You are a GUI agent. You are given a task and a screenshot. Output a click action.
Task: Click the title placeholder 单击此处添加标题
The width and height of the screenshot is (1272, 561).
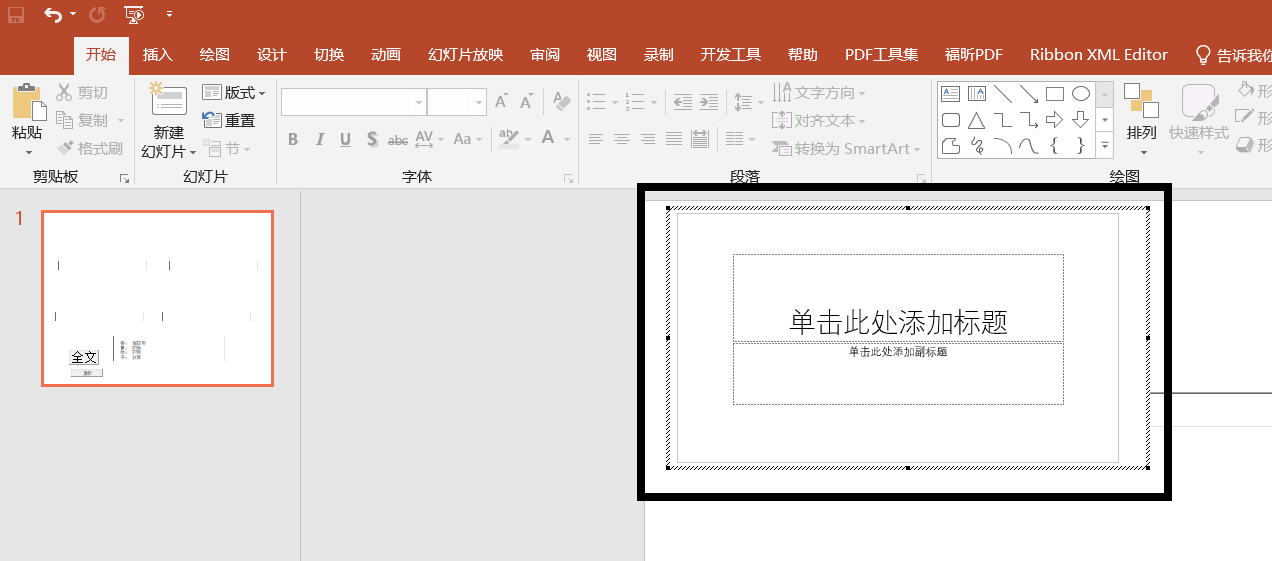[898, 321]
